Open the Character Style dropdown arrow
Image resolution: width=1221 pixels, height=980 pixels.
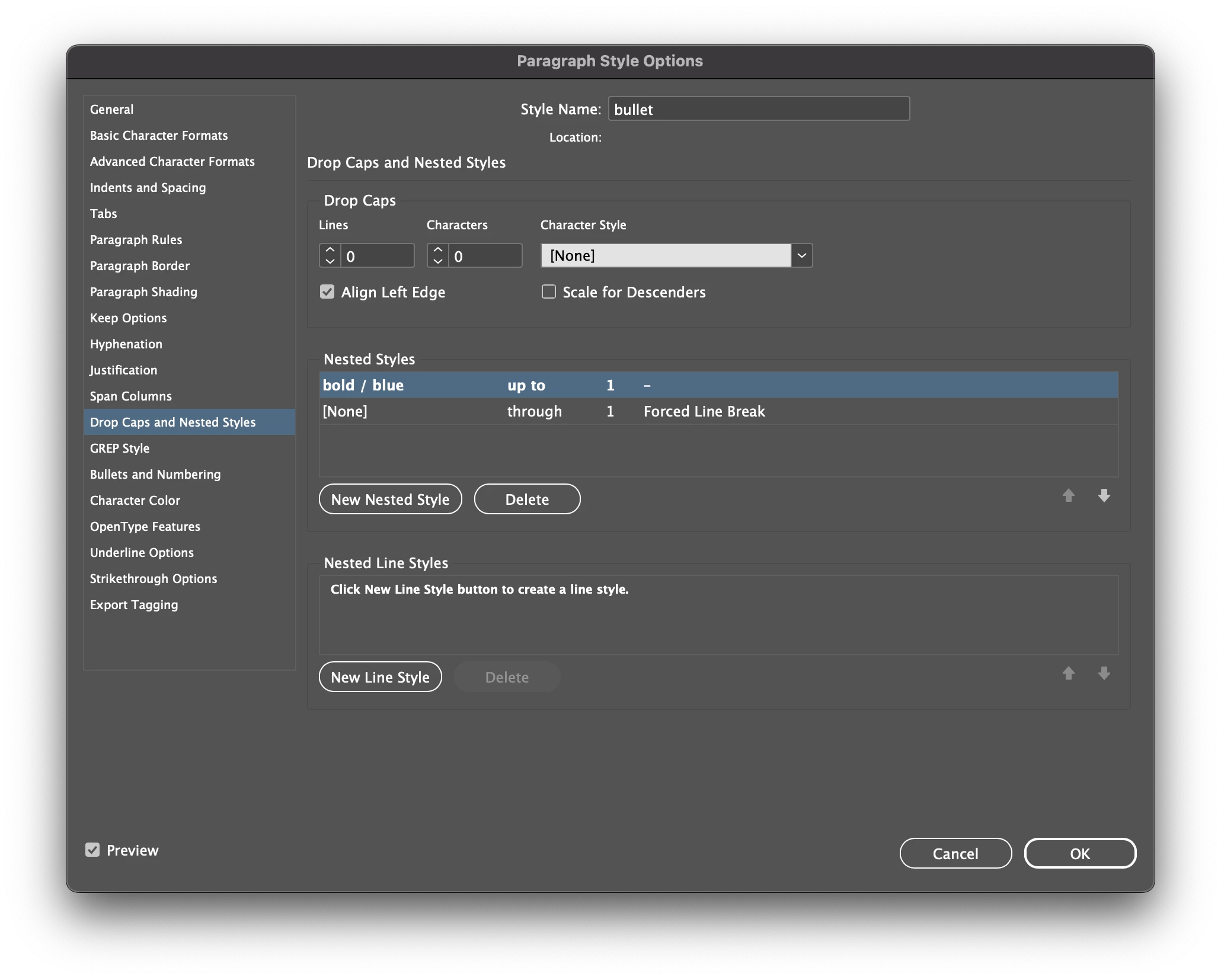click(x=801, y=255)
